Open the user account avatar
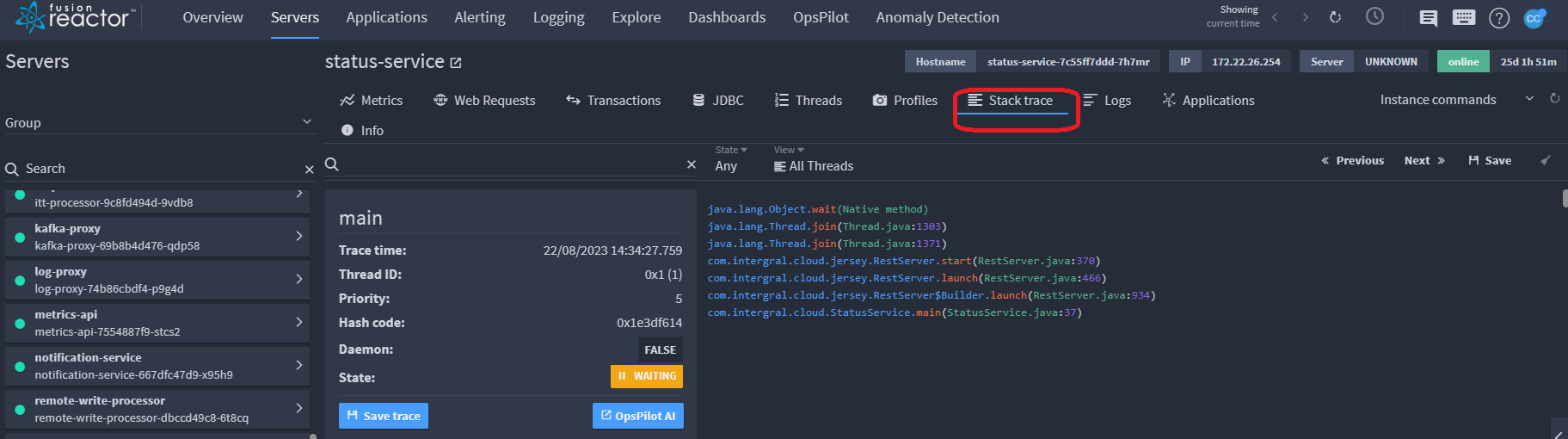Viewport: 1568px width, 439px height. 1534,18
